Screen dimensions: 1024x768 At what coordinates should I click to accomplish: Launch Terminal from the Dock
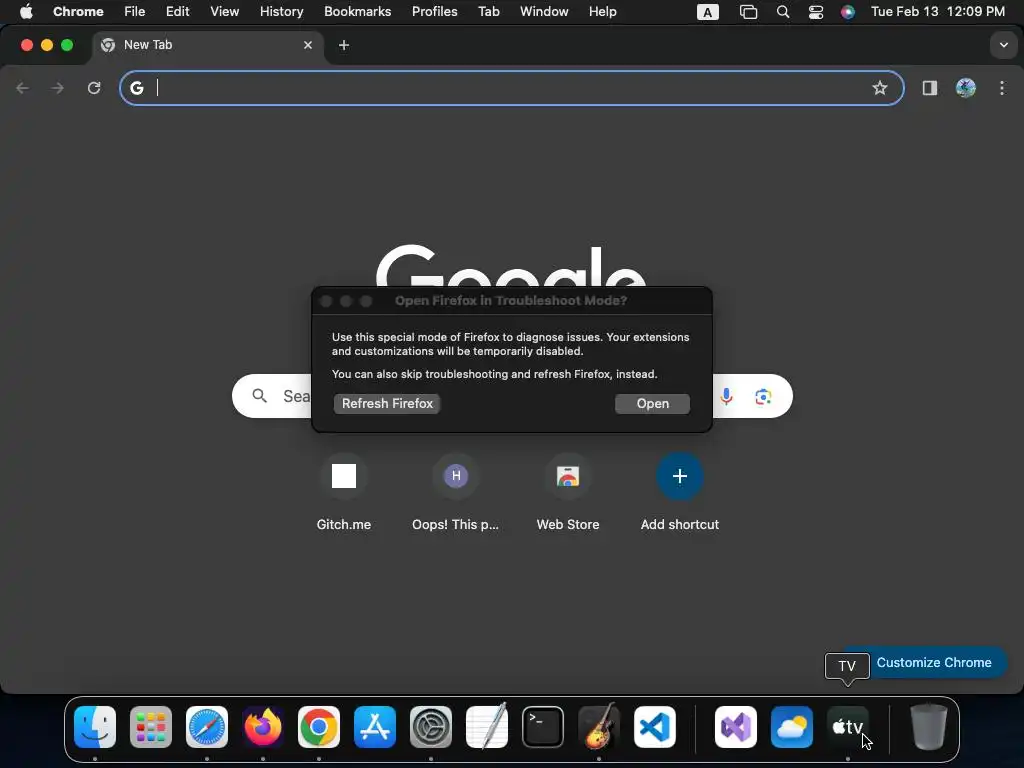click(x=543, y=727)
